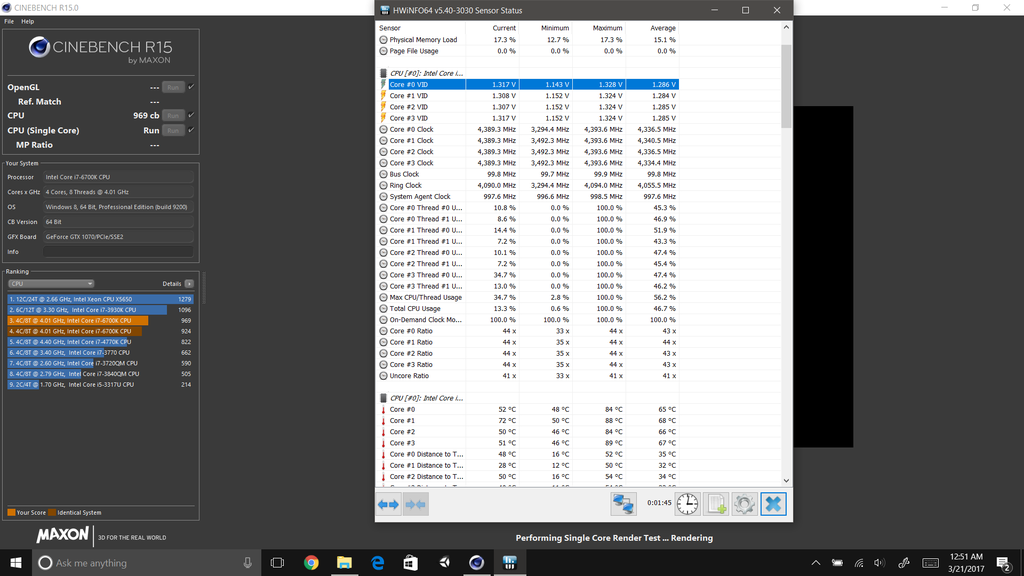This screenshot has height=576, width=1024.
Task: Launch Microsoft Edge from the taskbar
Action: pyautogui.click(x=377, y=562)
